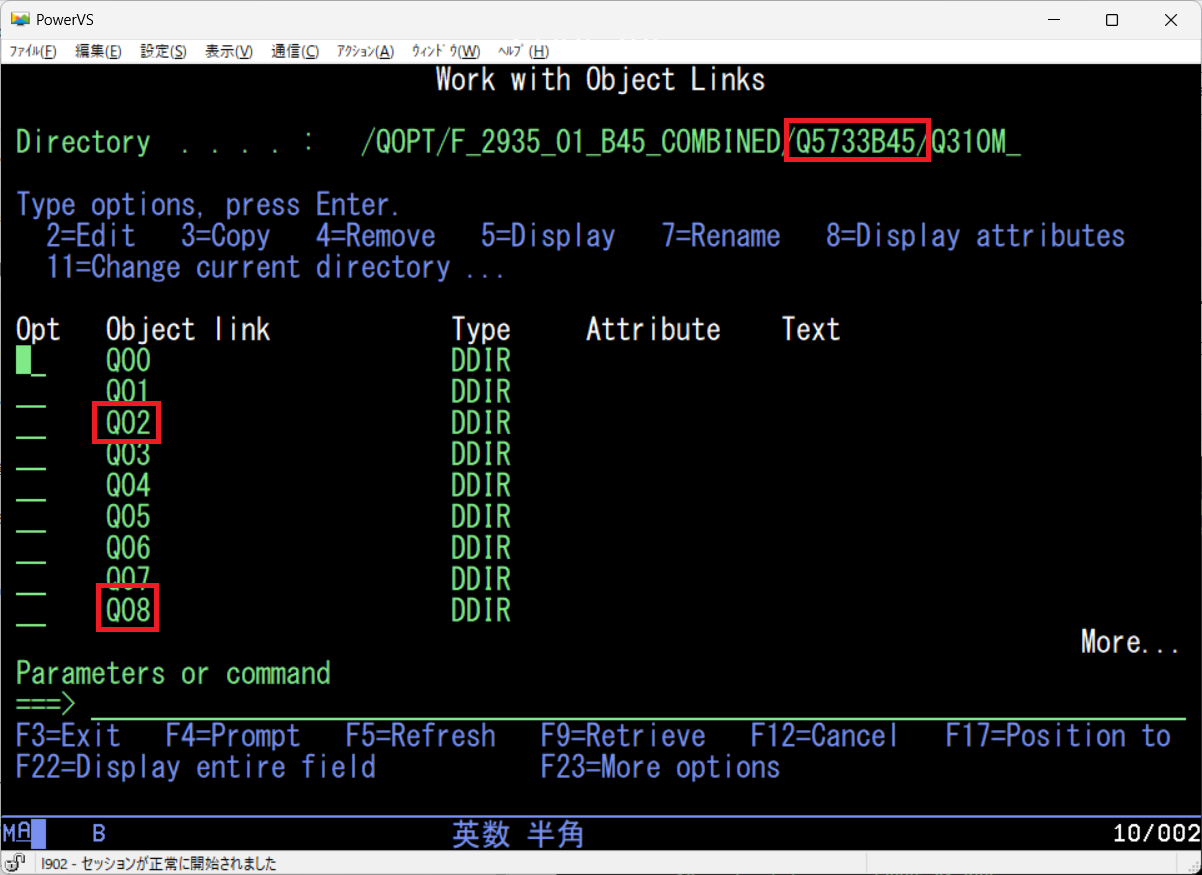Select the Q08 object link
This screenshot has width=1202, height=875.
(x=128, y=610)
